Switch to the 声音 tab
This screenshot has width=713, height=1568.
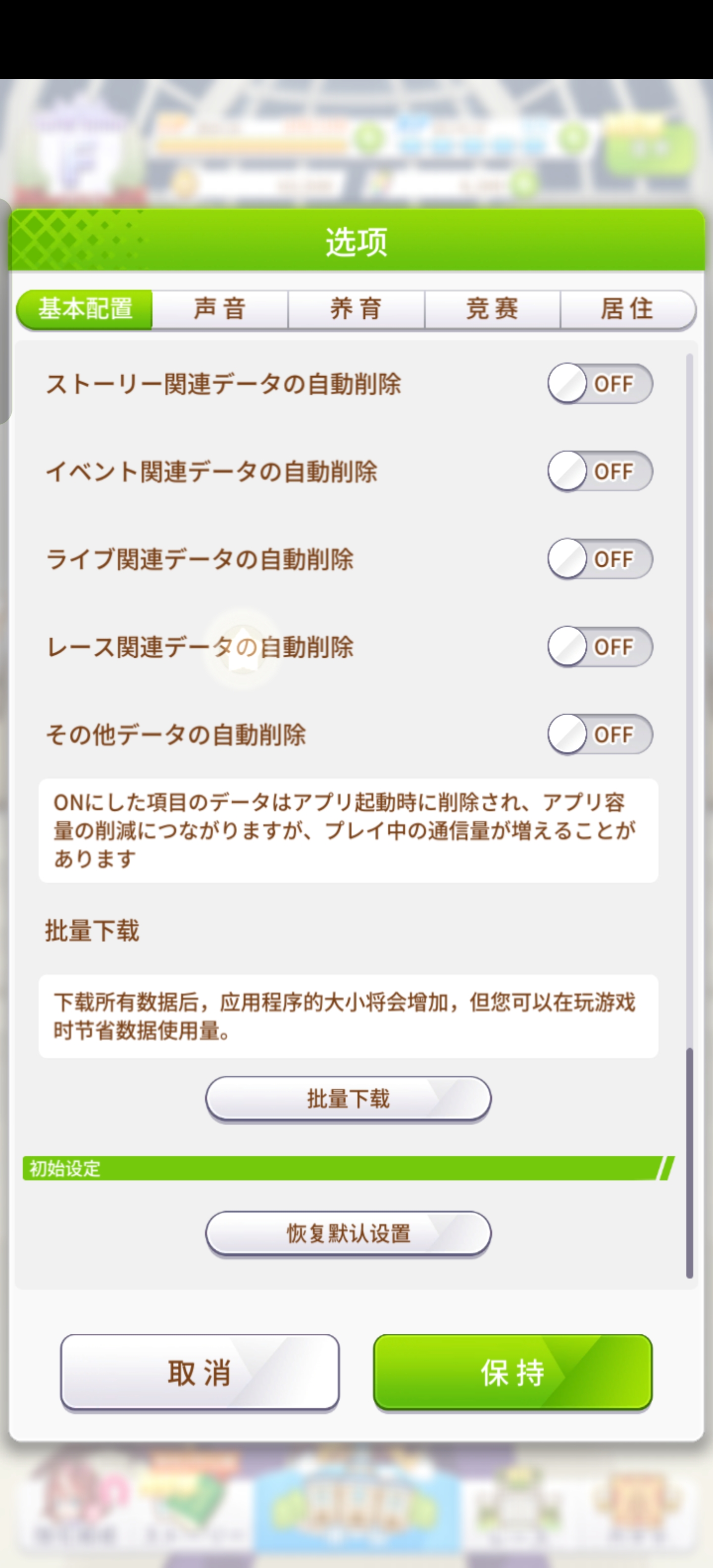click(x=220, y=309)
